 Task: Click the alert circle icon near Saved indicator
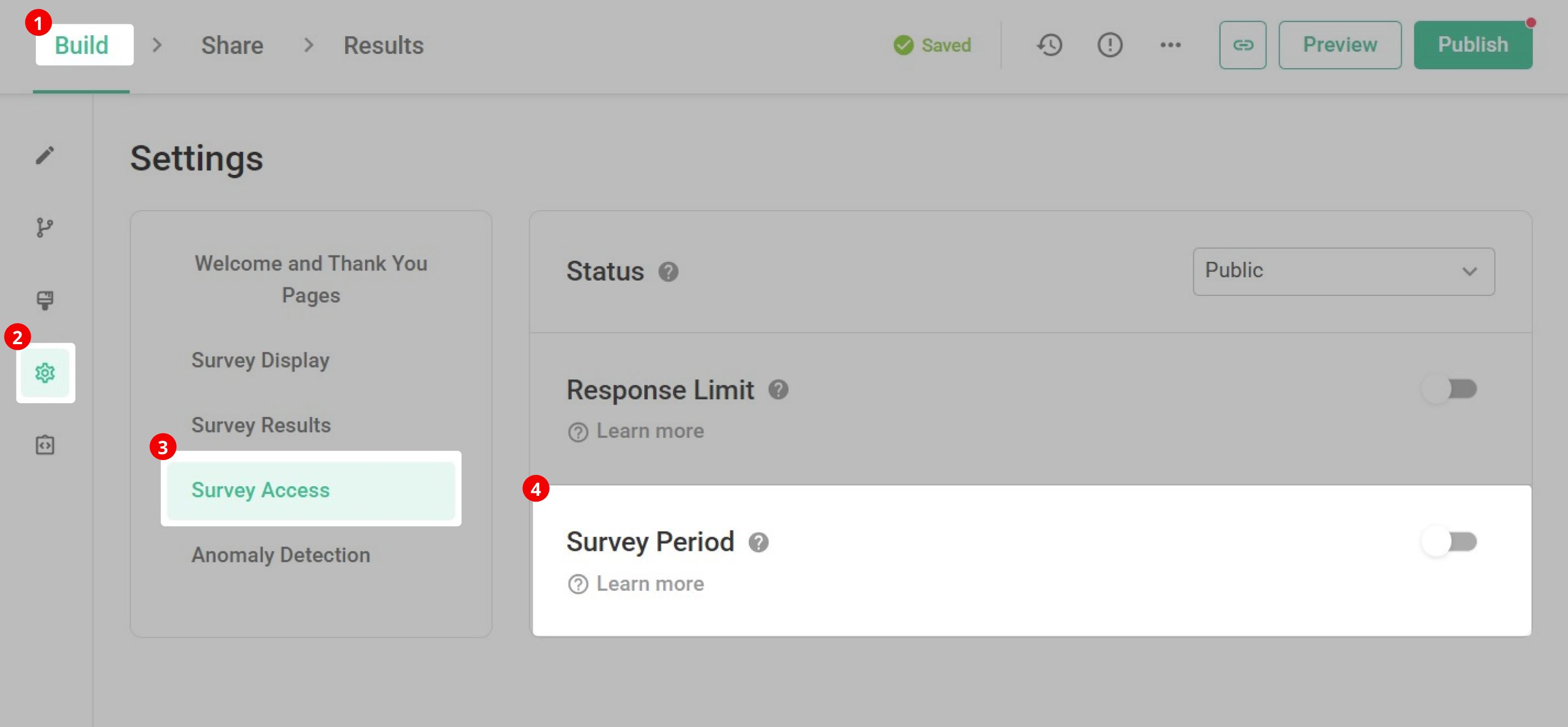(x=1110, y=44)
